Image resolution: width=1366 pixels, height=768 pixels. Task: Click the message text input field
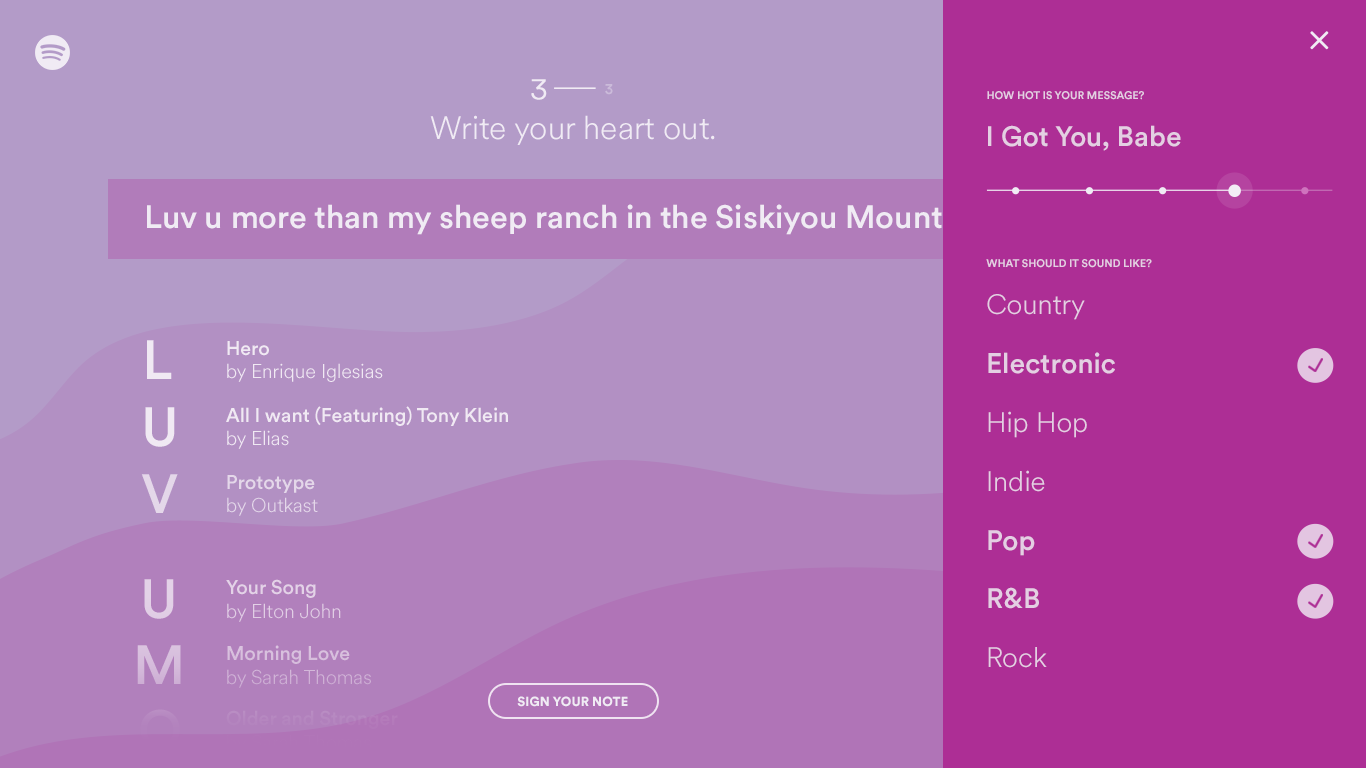525,218
